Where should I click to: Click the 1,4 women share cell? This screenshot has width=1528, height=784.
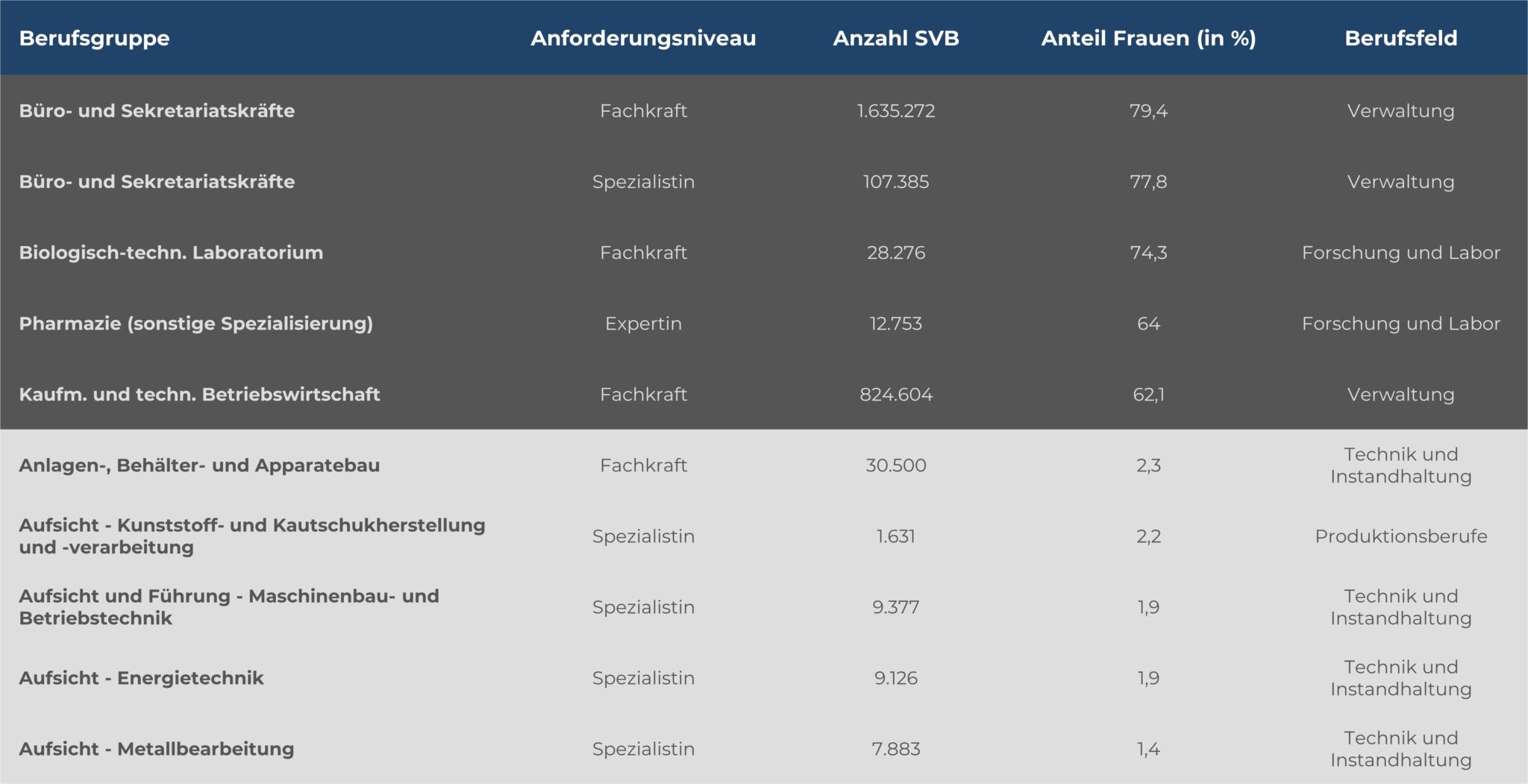(x=1148, y=749)
